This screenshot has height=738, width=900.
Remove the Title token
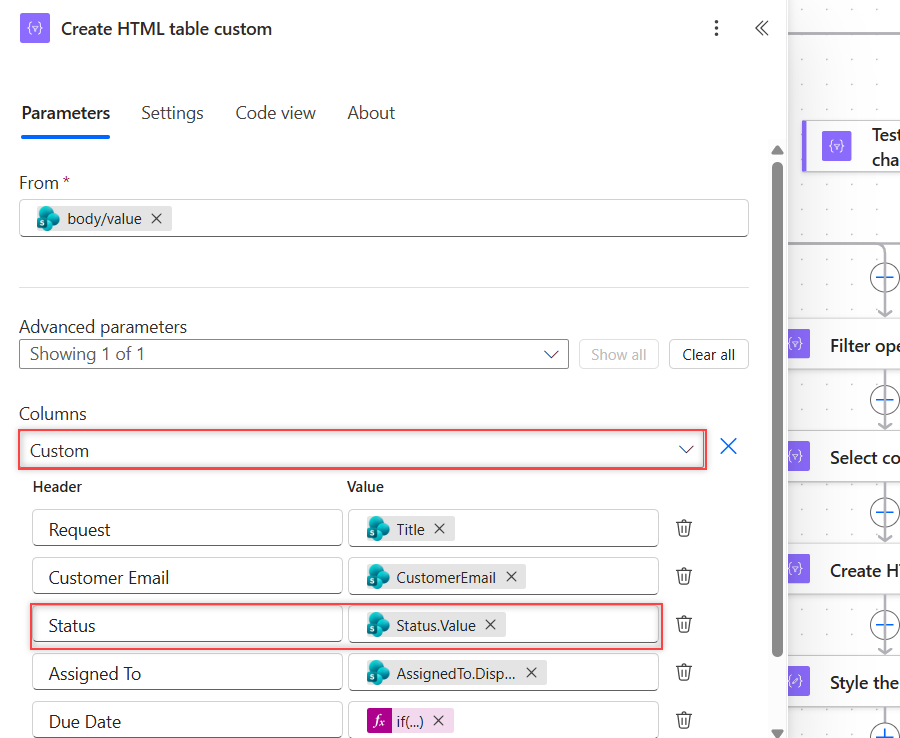439,529
